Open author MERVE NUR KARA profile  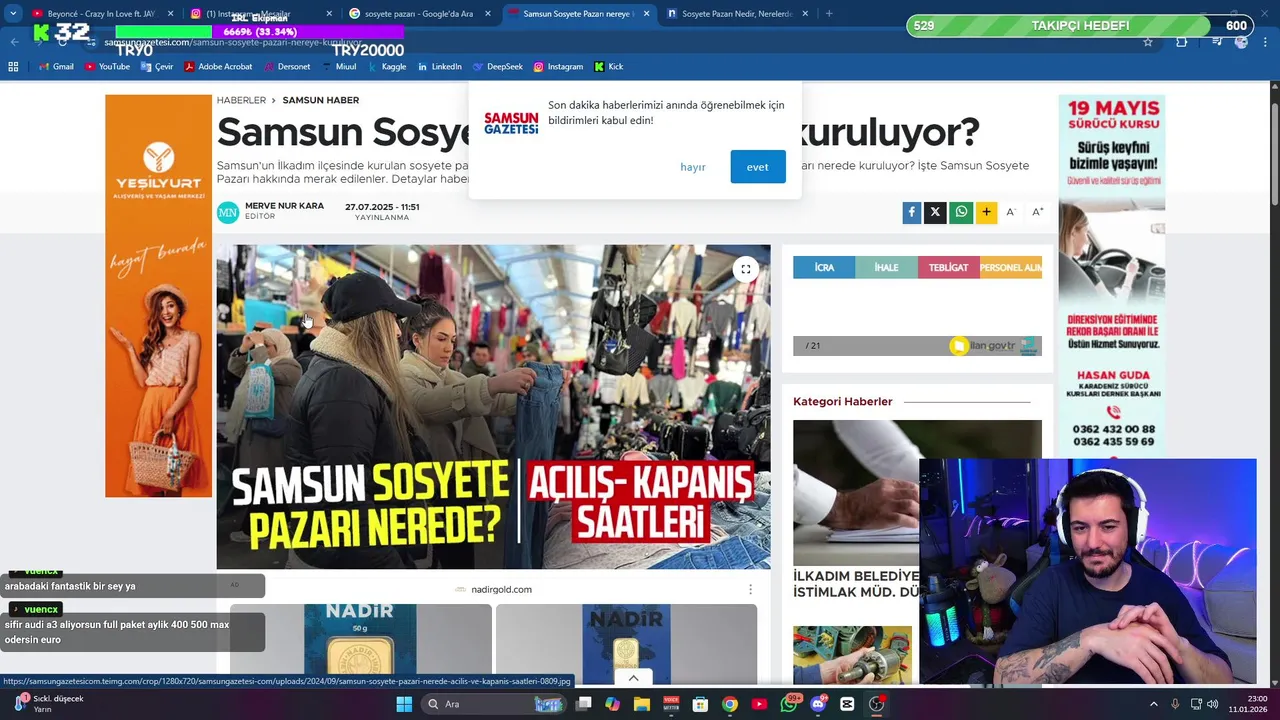(284, 206)
